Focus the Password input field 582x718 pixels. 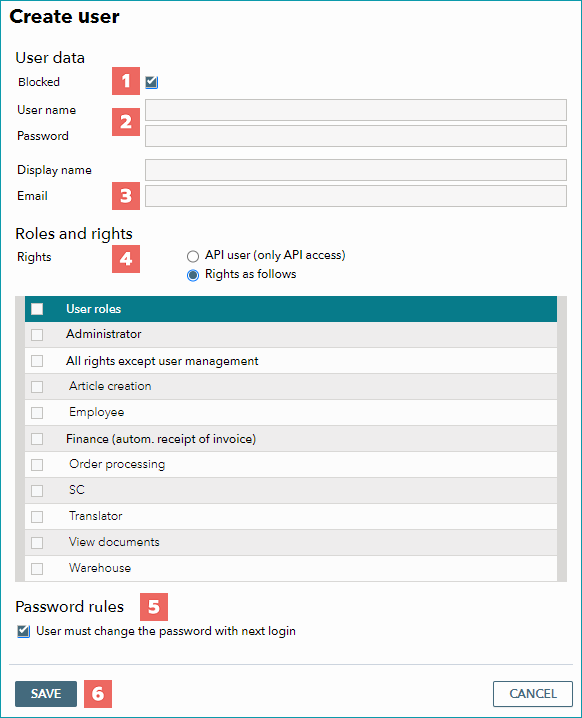click(356, 136)
